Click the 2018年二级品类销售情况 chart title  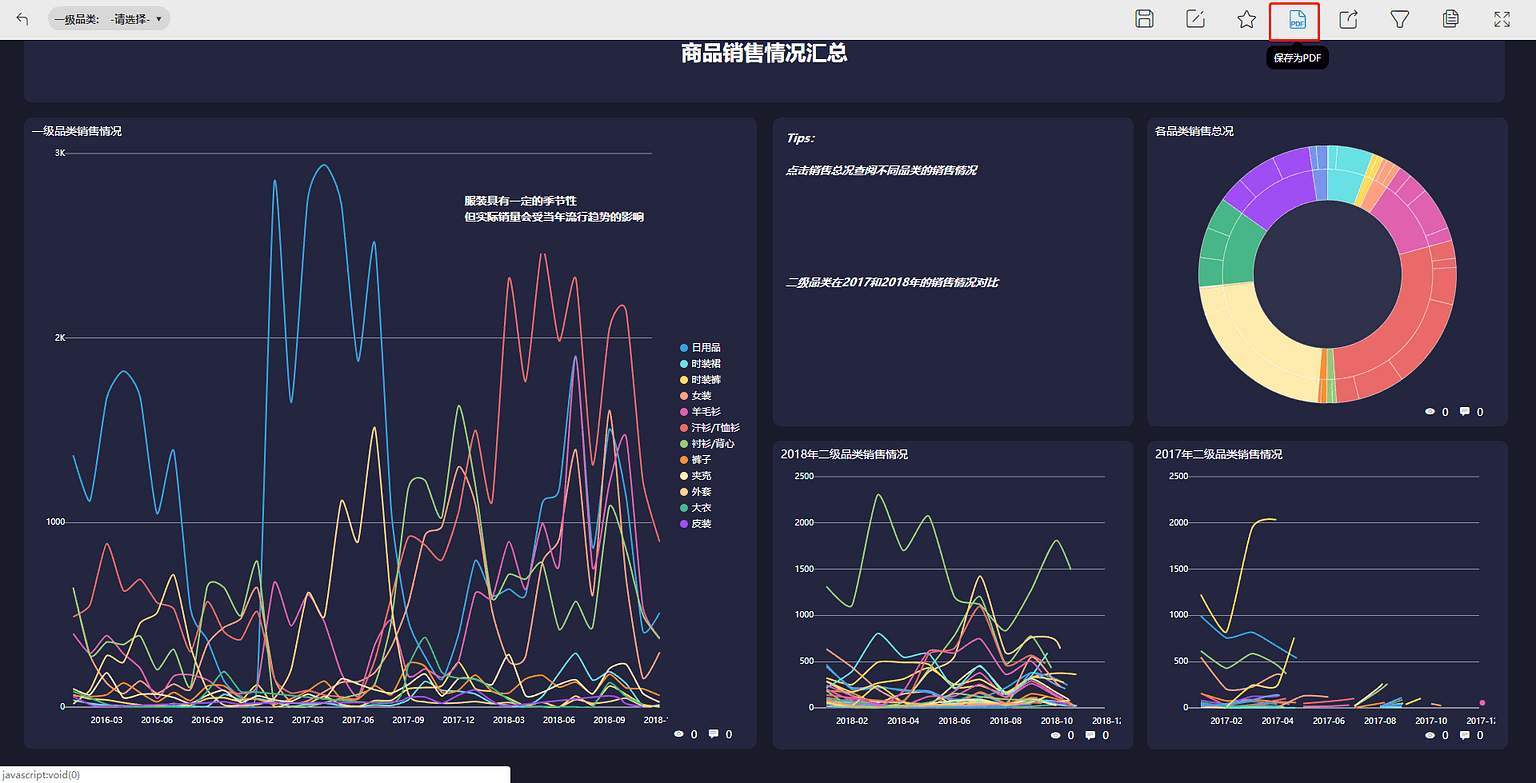[x=844, y=454]
